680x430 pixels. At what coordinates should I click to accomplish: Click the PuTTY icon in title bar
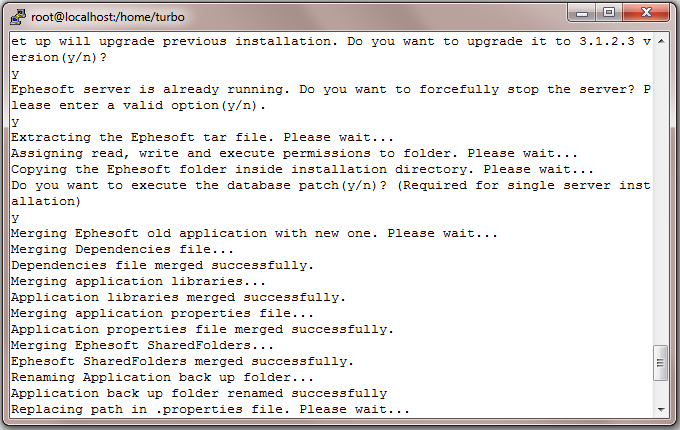[17, 17]
